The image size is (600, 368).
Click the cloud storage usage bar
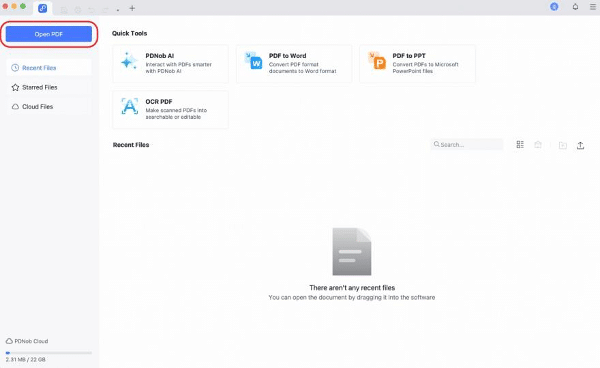[49, 353]
